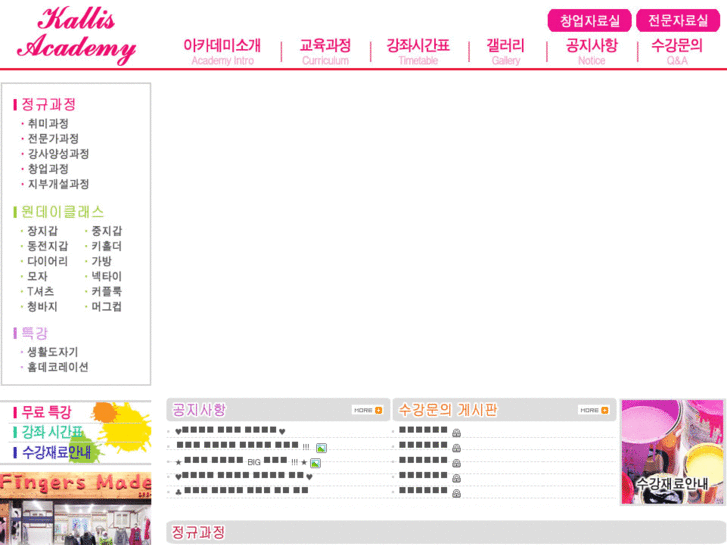Open 커플룩 one-day class

click(106, 291)
